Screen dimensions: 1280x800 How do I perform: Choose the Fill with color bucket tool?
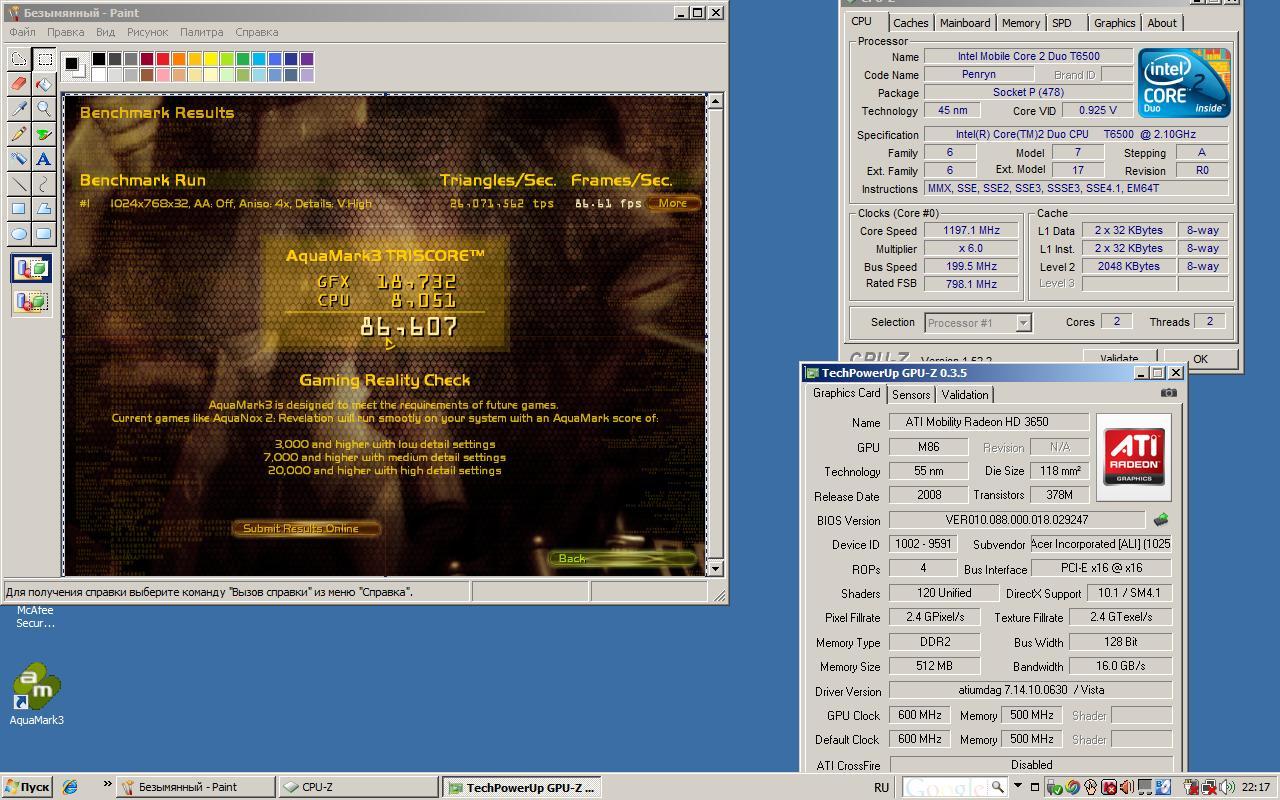coord(44,84)
